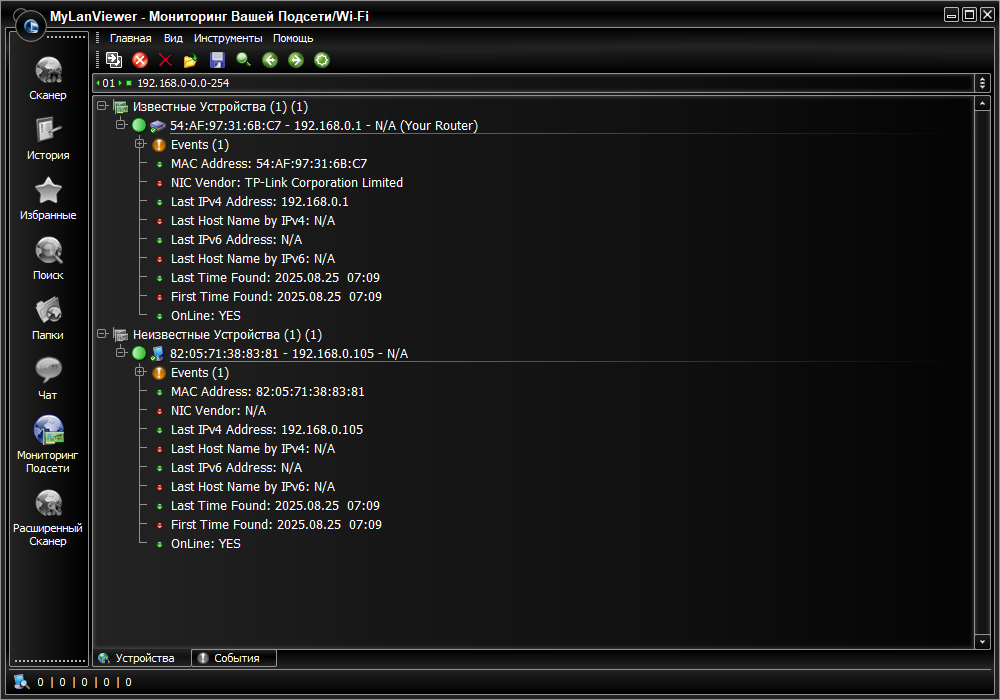
Task: Click the scrollbar up arrow of the device tree
Action: click(x=982, y=103)
